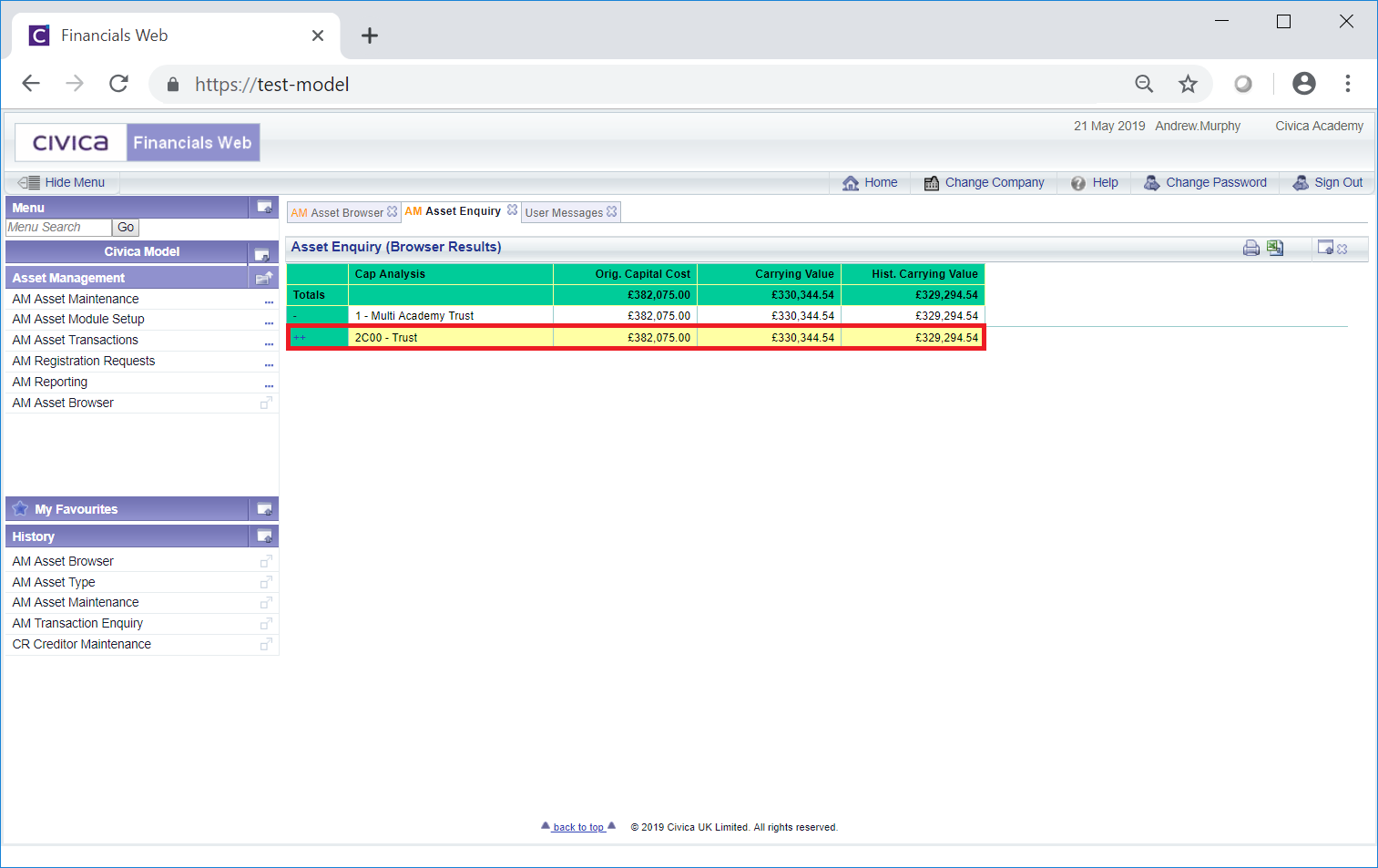Switch to the AM Asset Enquiry tab
Image resolution: width=1378 pixels, height=868 pixels.
pyautogui.click(x=453, y=210)
